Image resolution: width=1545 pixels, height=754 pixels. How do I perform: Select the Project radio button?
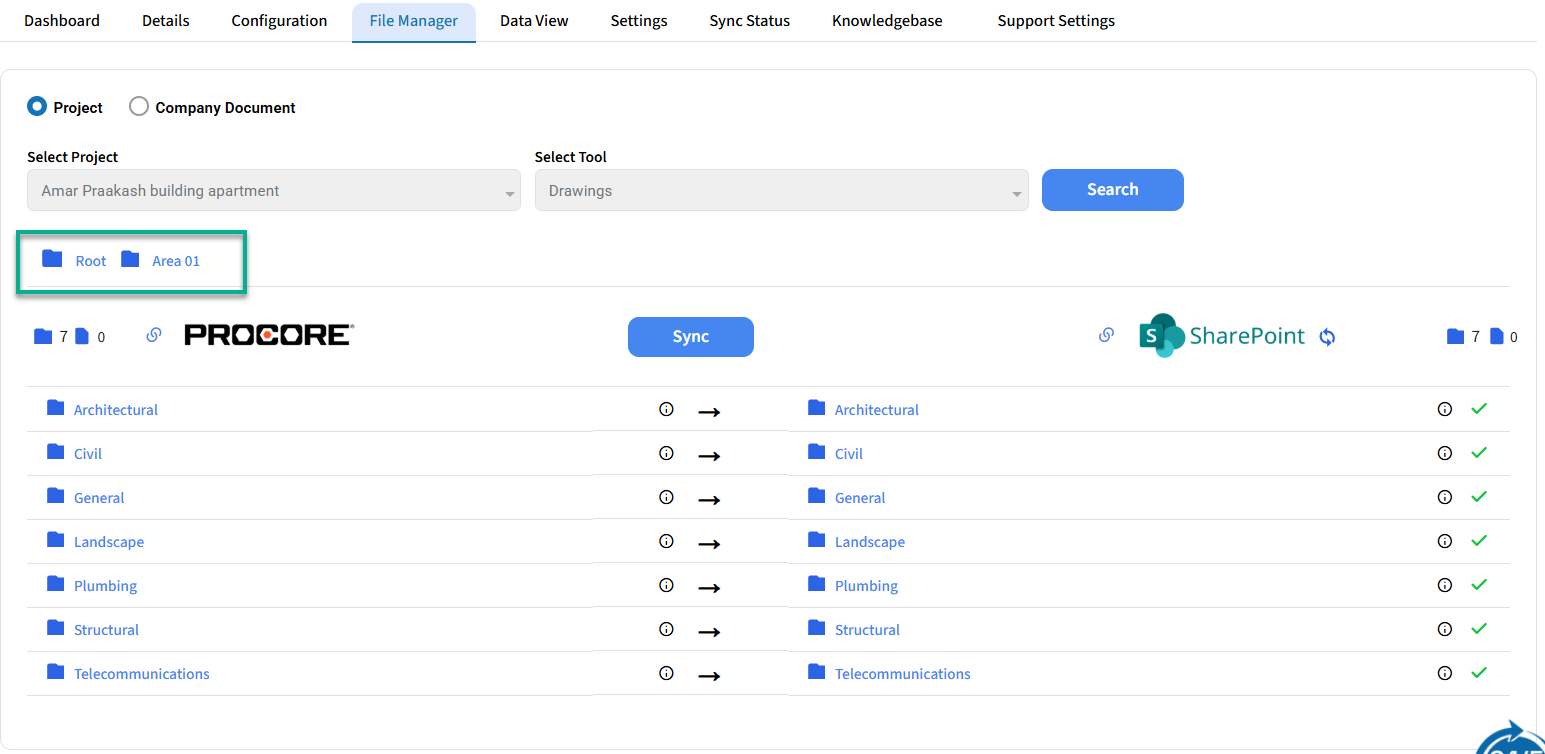pyautogui.click(x=37, y=107)
